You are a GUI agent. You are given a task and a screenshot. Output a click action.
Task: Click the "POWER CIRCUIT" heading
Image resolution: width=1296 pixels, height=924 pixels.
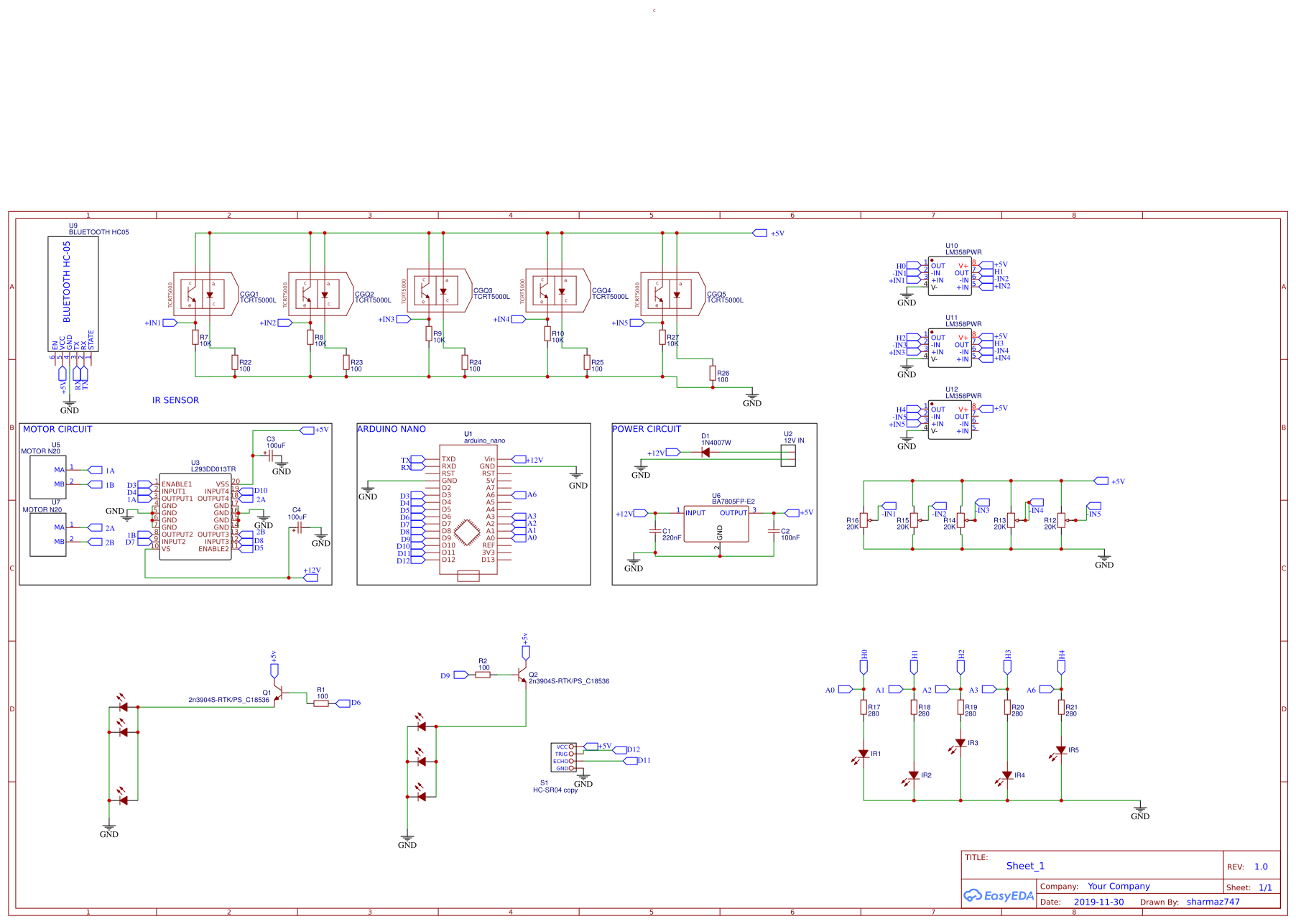[647, 429]
